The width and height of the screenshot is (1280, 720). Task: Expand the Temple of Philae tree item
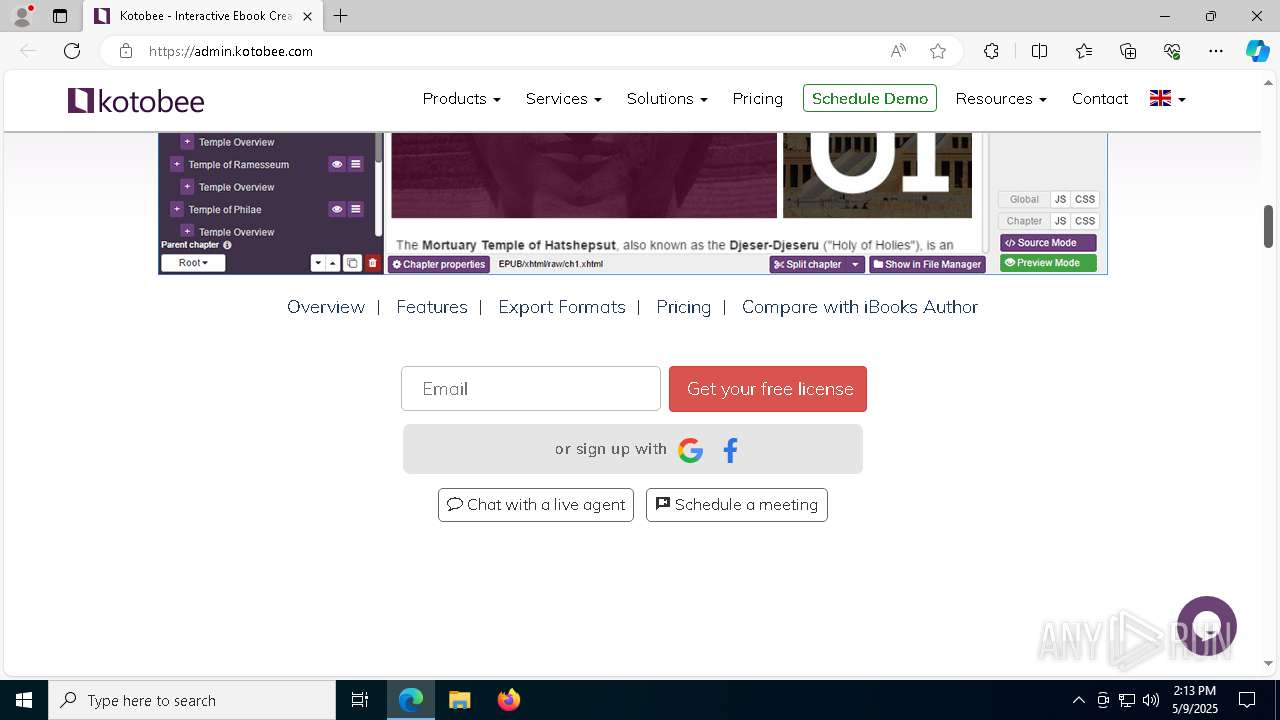coord(177,209)
